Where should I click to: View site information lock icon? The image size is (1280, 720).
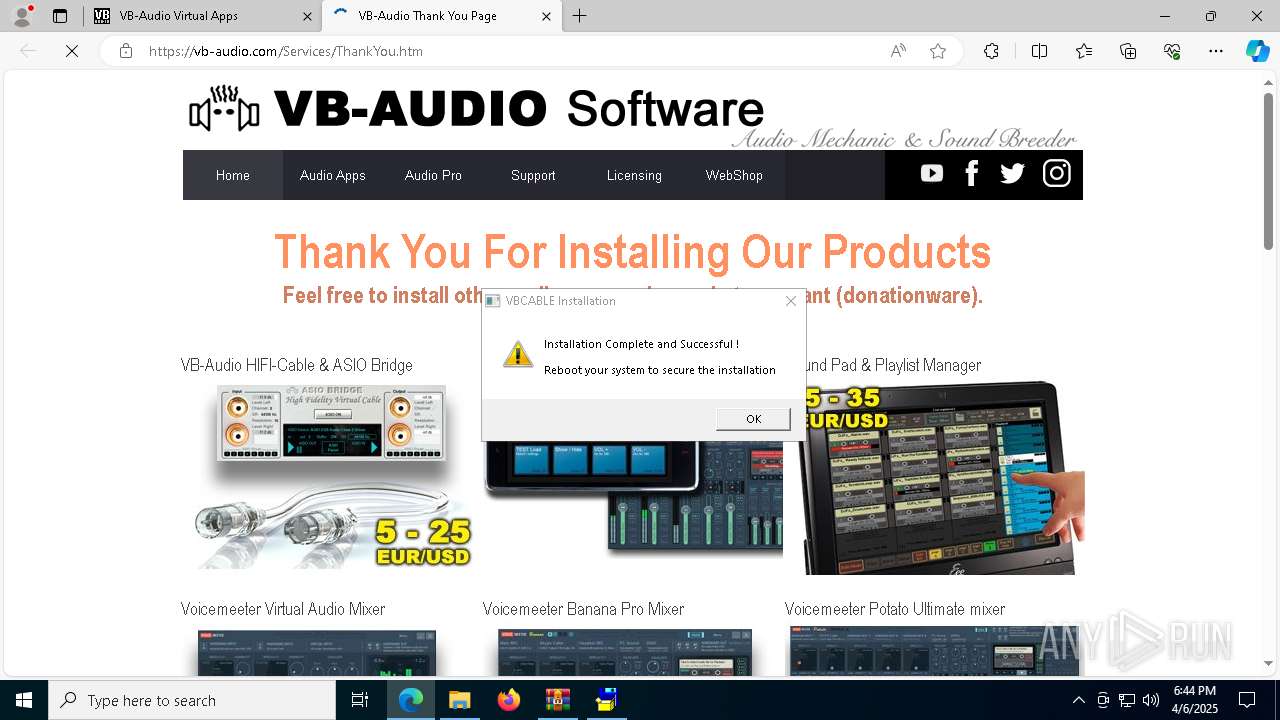(126, 51)
